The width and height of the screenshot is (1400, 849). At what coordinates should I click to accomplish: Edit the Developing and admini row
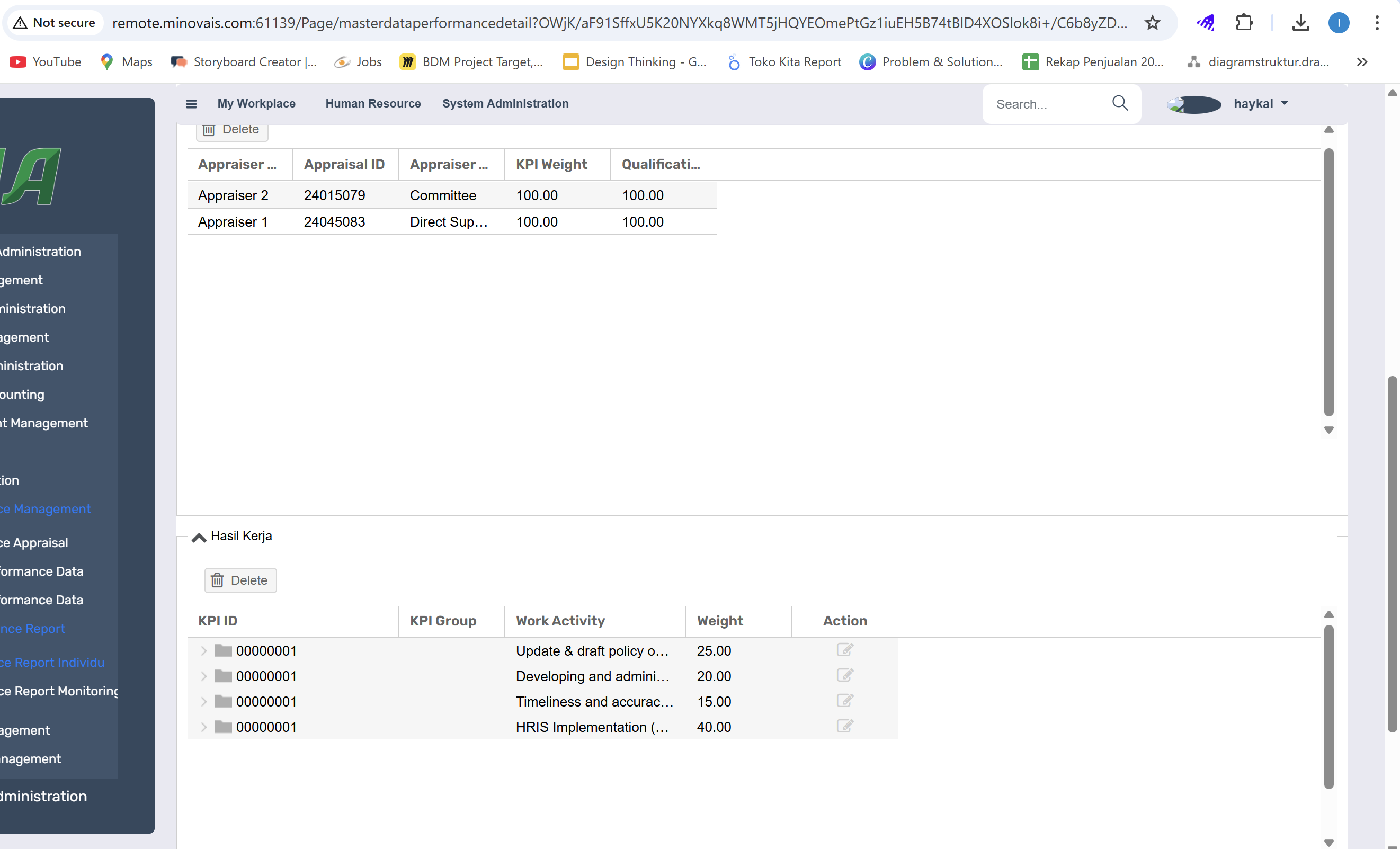pos(844,675)
